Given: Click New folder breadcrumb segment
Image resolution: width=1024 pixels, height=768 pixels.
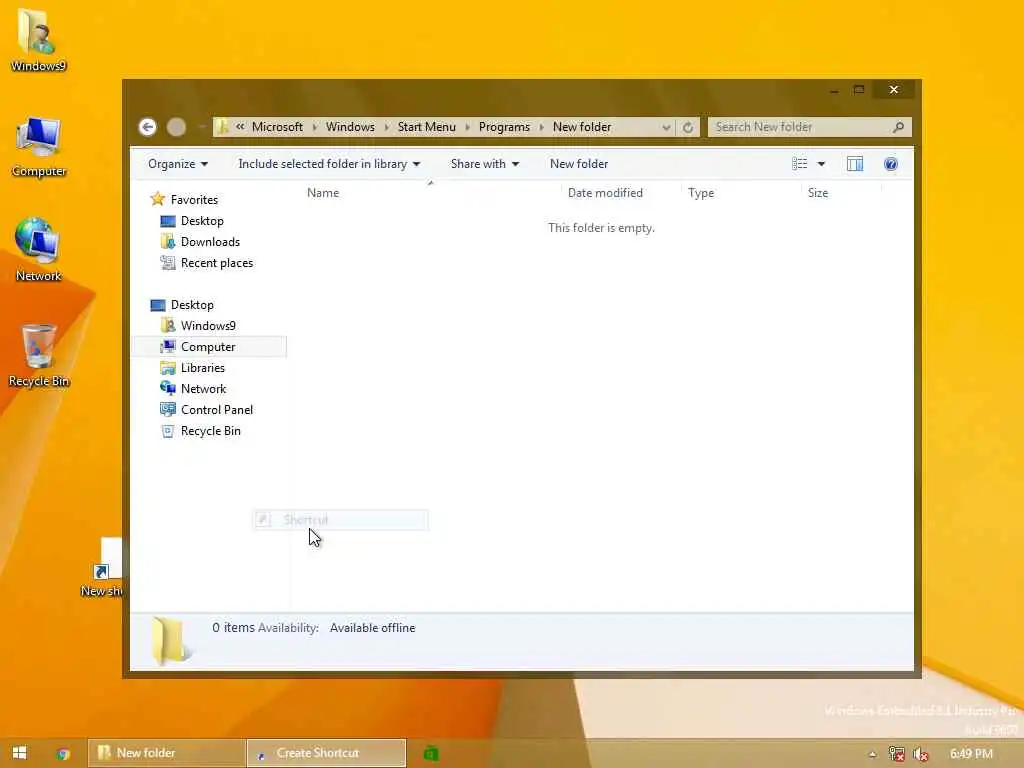Looking at the screenshot, I should tap(582, 127).
